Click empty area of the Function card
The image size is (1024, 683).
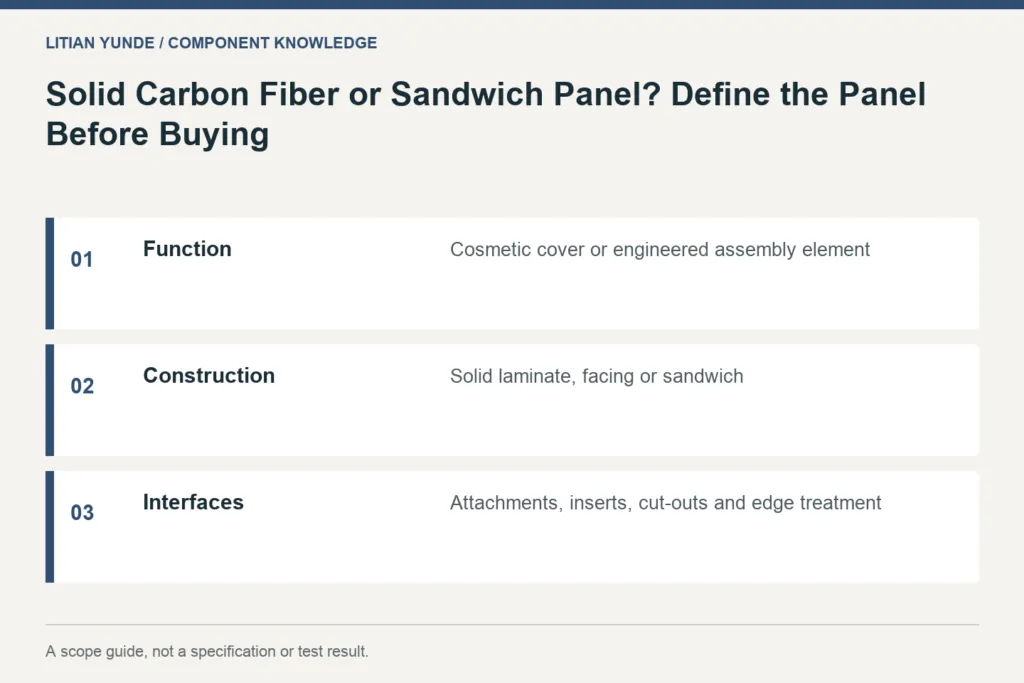(588, 297)
